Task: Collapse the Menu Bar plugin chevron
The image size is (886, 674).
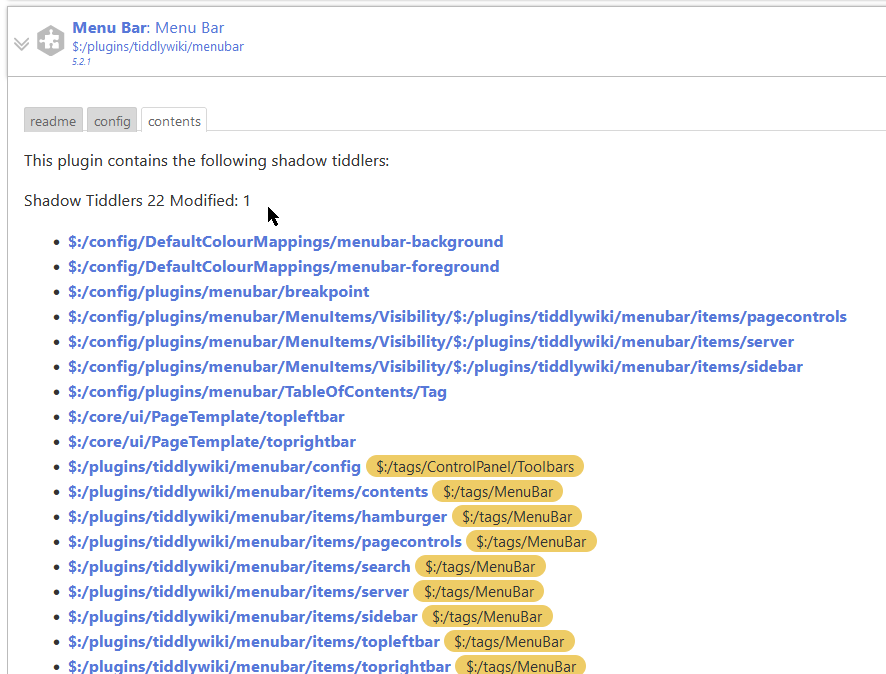Action: pyautogui.click(x=21, y=44)
